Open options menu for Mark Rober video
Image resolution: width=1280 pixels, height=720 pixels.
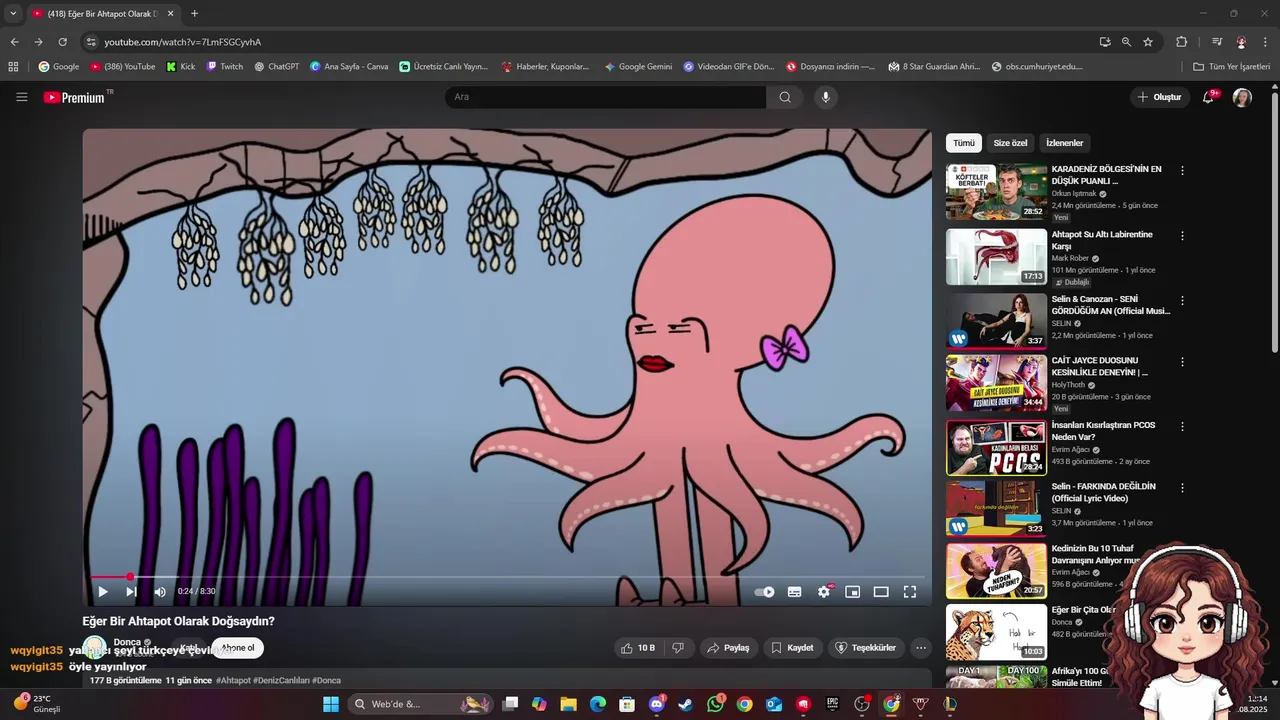pyautogui.click(x=1182, y=236)
